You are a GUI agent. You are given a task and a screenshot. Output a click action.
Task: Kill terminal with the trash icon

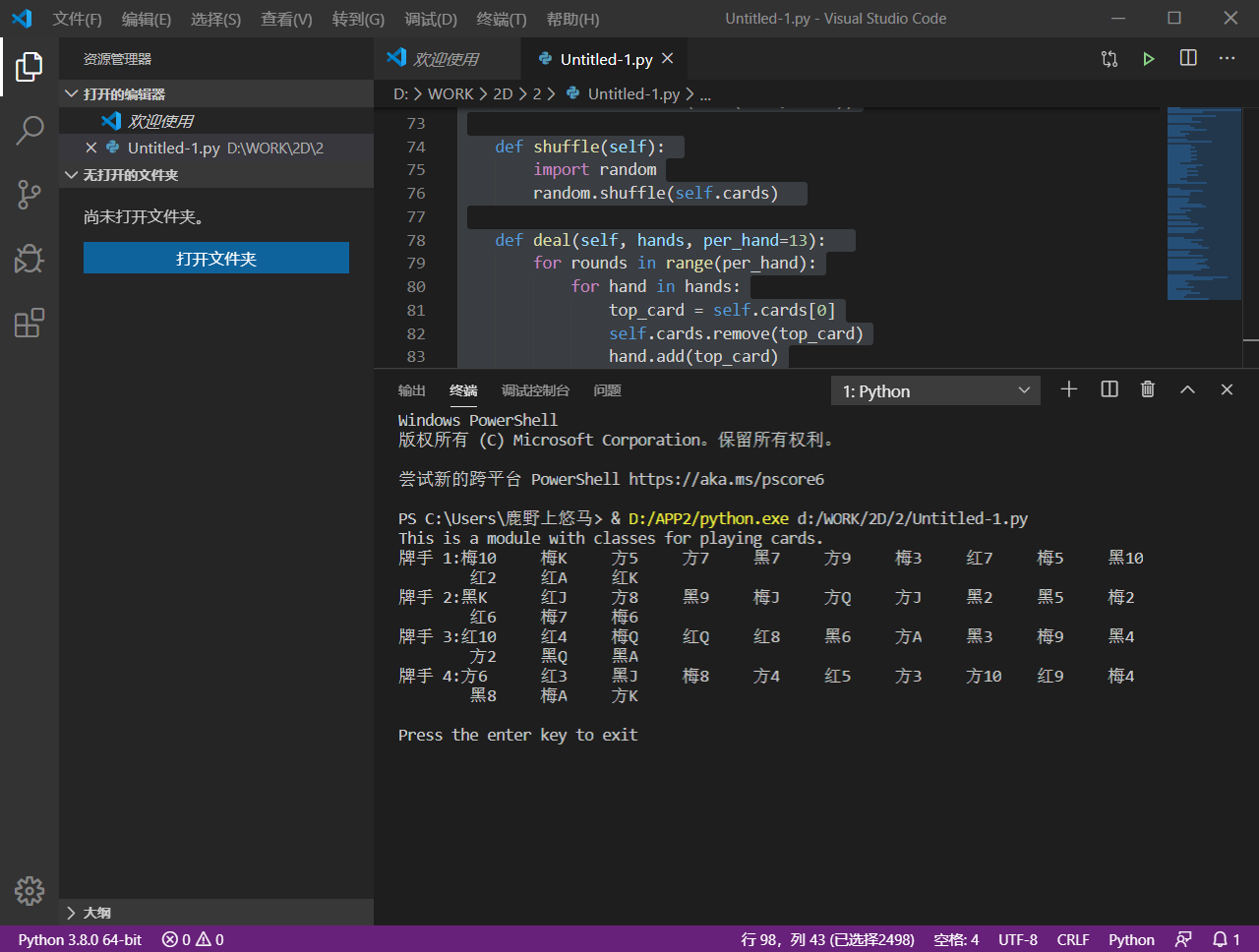[1147, 389]
